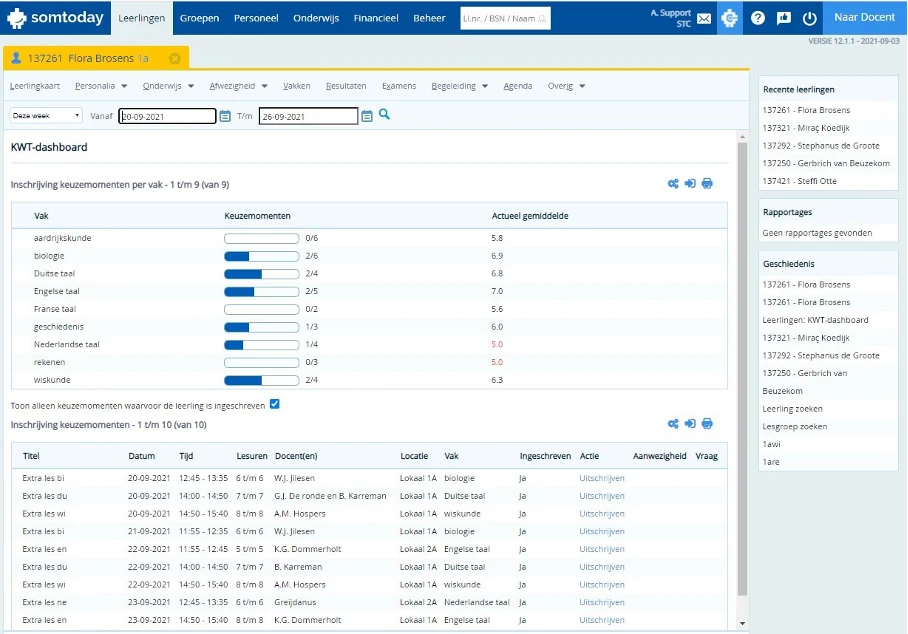This screenshot has height=634, width=908.
Task: Export the per vak table via arrow icon
Action: pyautogui.click(x=690, y=184)
